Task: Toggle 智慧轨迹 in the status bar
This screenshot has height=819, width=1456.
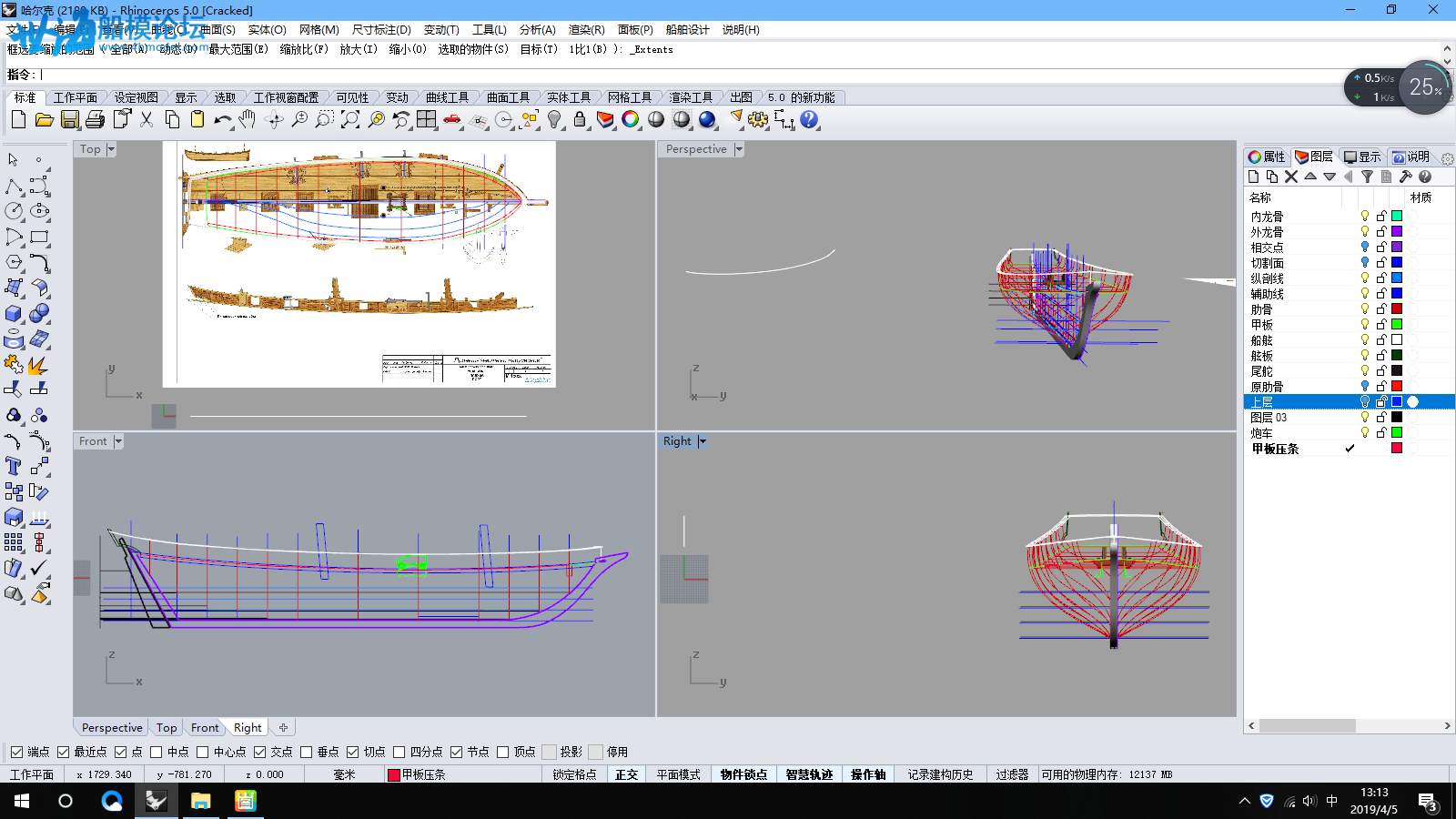Action: pos(809,774)
